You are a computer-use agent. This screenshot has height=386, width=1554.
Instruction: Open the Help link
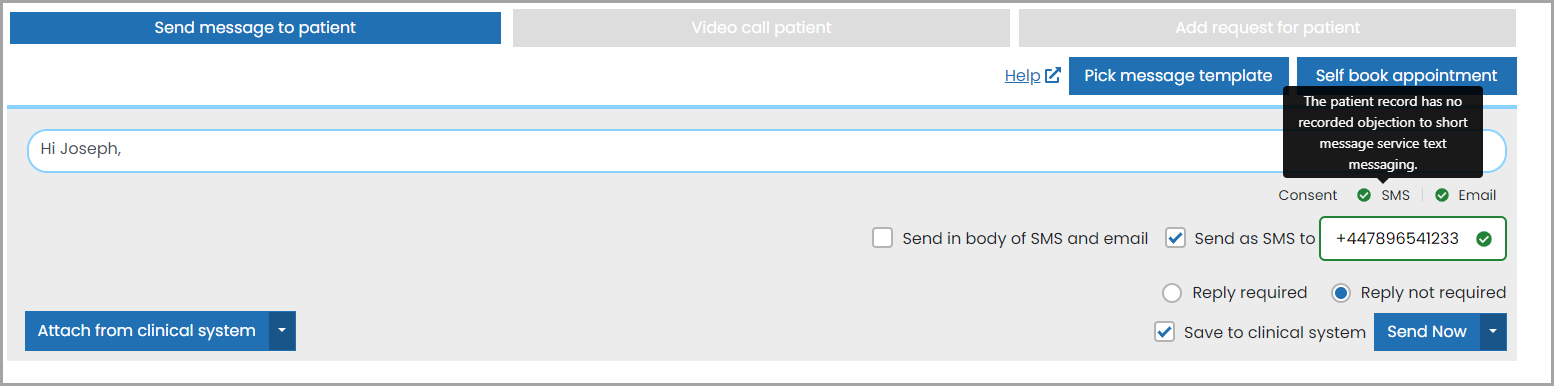1022,76
